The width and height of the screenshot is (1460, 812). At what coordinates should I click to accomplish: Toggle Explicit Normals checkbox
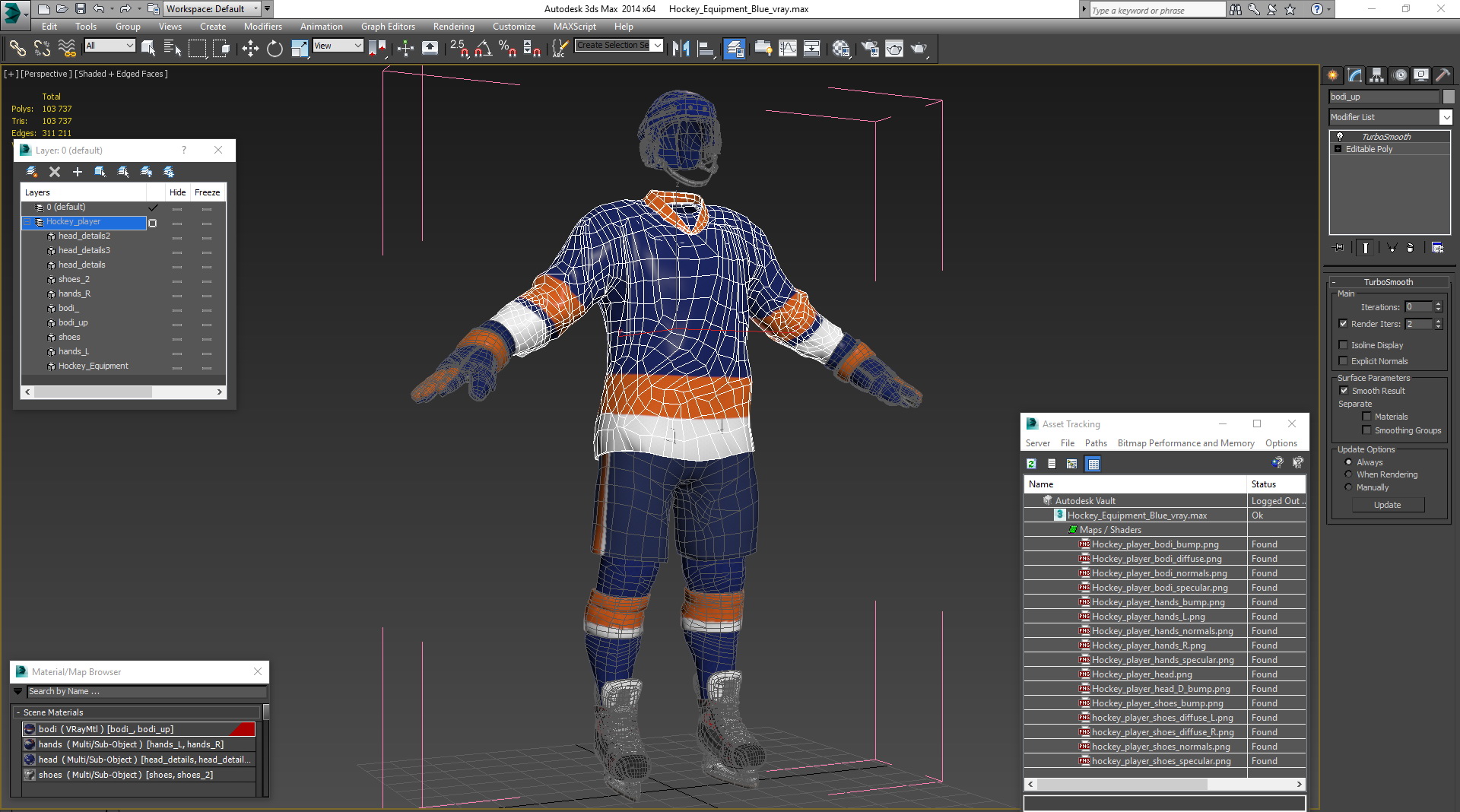tap(1343, 361)
